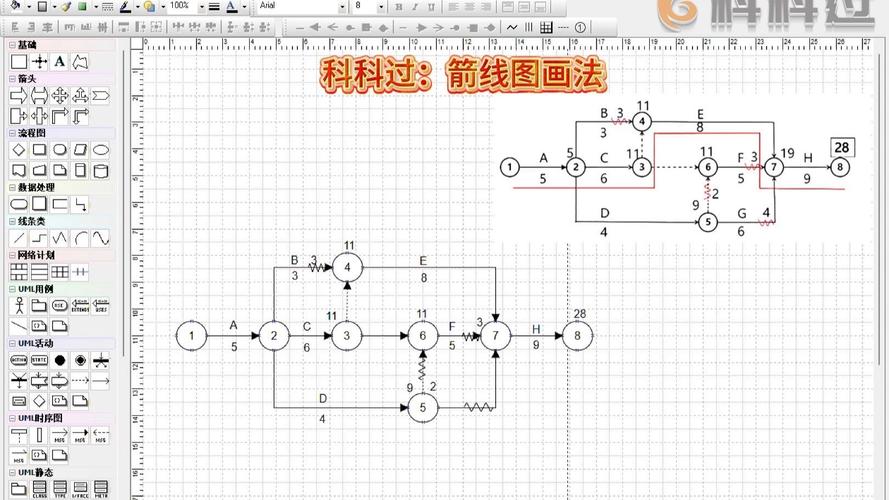The height and width of the screenshot is (500, 889).
Task: Collapse the 箭头 palette section
Action: pyautogui.click(x=12, y=79)
